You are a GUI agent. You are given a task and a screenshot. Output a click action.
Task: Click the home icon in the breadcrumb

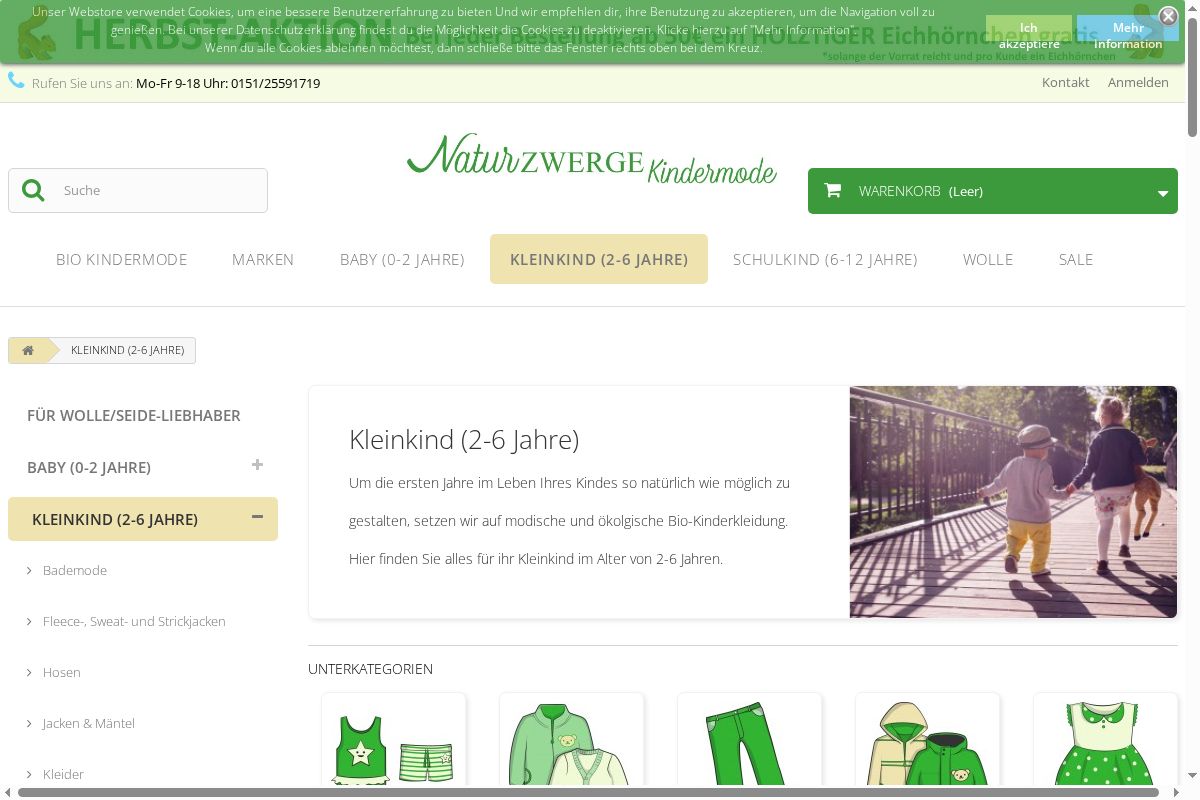tap(28, 350)
